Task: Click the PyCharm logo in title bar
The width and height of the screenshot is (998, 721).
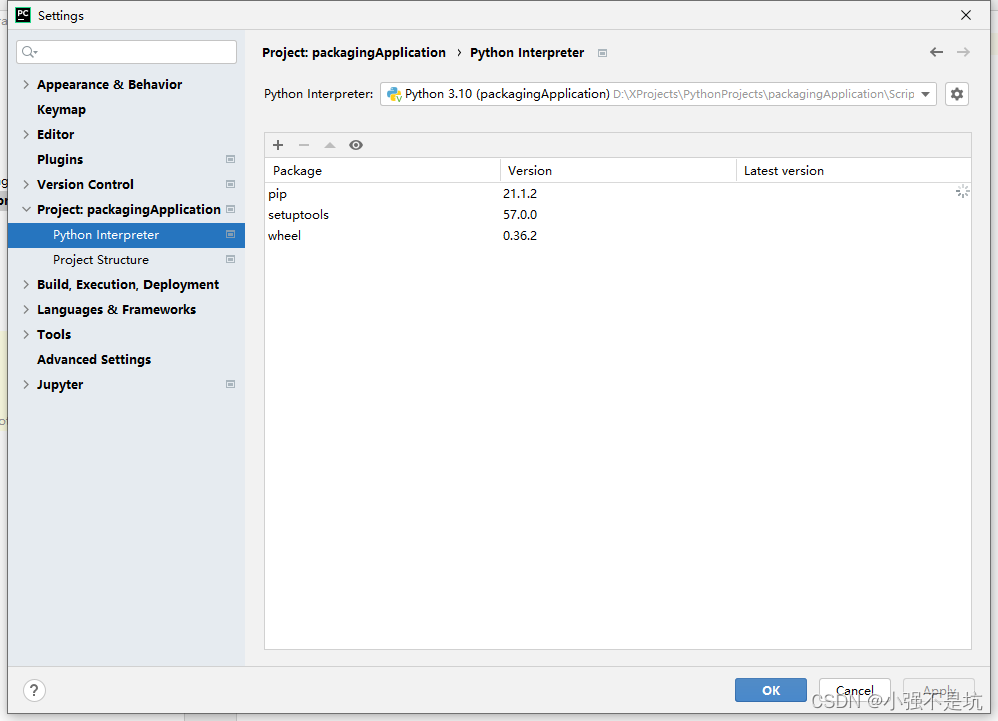Action: point(23,15)
